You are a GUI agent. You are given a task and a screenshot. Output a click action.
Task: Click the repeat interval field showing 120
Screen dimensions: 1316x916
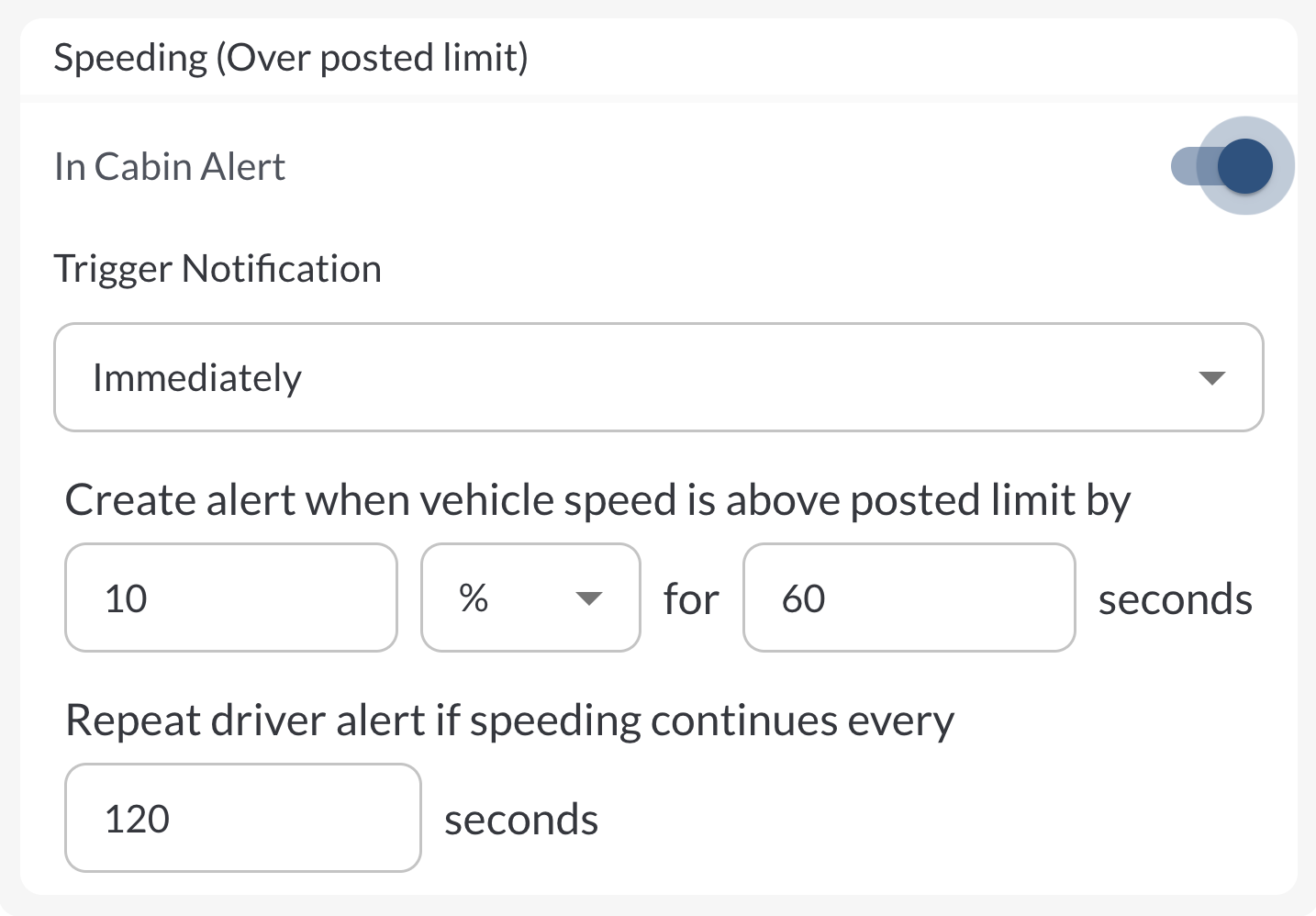coord(242,818)
